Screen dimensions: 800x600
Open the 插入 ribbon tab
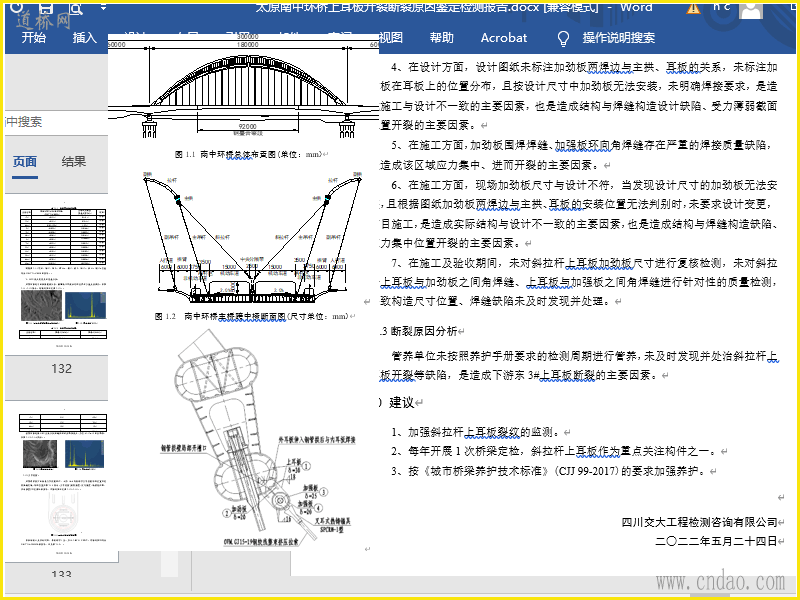pyautogui.click(x=85, y=38)
